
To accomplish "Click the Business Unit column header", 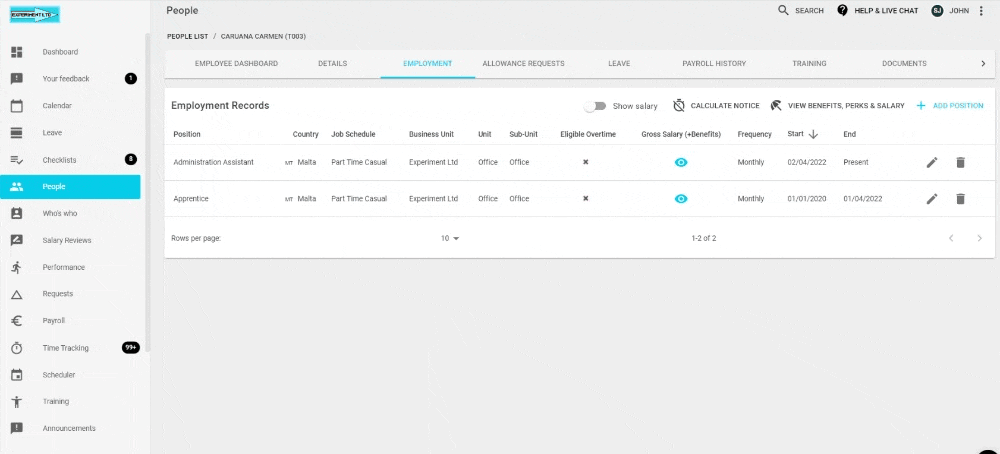I will point(431,135).
